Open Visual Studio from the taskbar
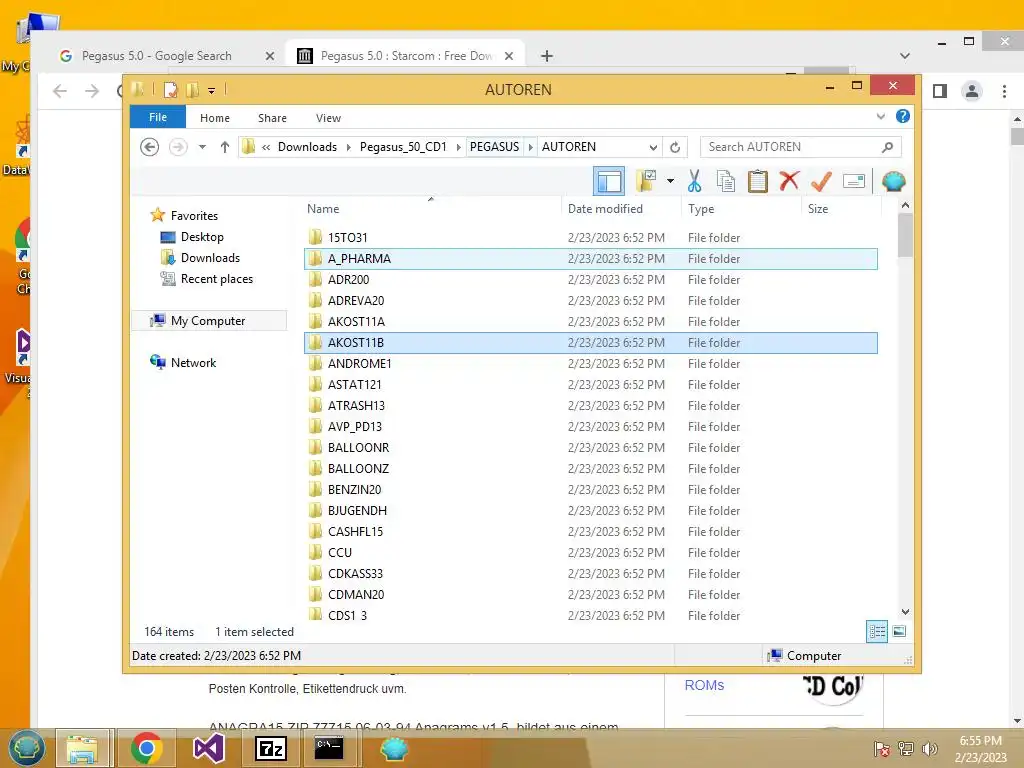 208,748
